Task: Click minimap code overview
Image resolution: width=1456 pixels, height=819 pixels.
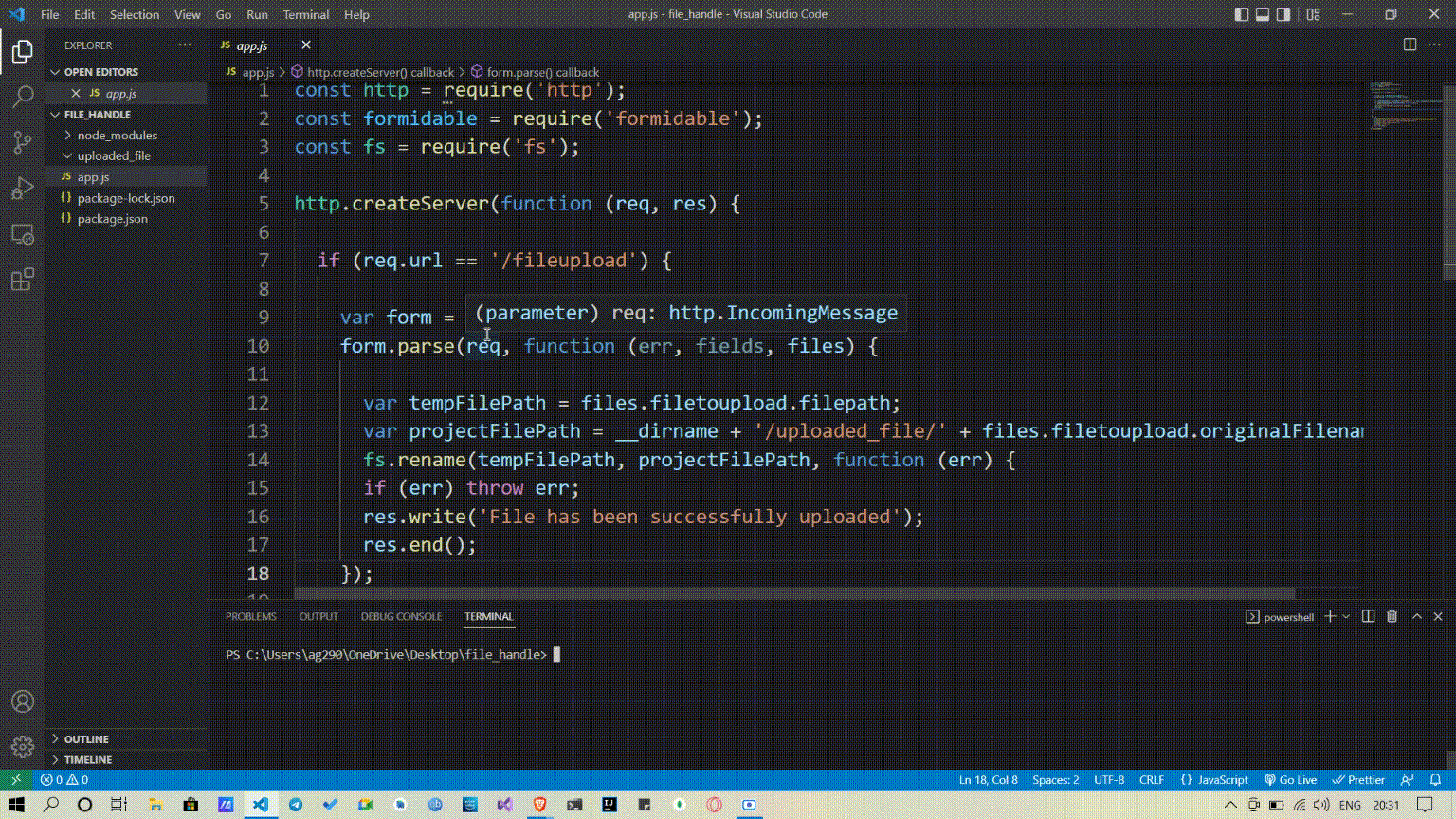Action: tap(1406, 106)
